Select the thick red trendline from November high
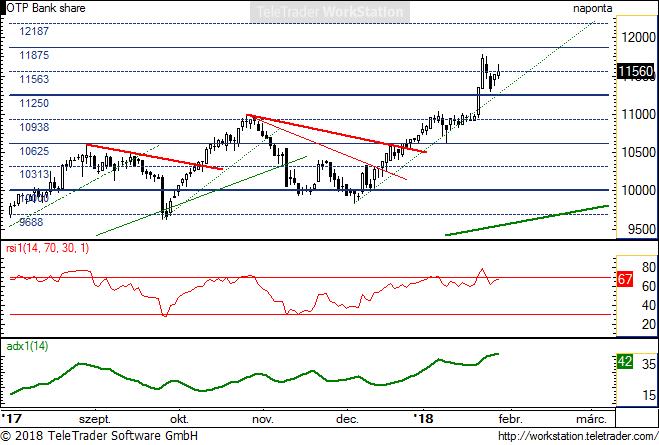This screenshot has height=445, width=659. coord(336,133)
